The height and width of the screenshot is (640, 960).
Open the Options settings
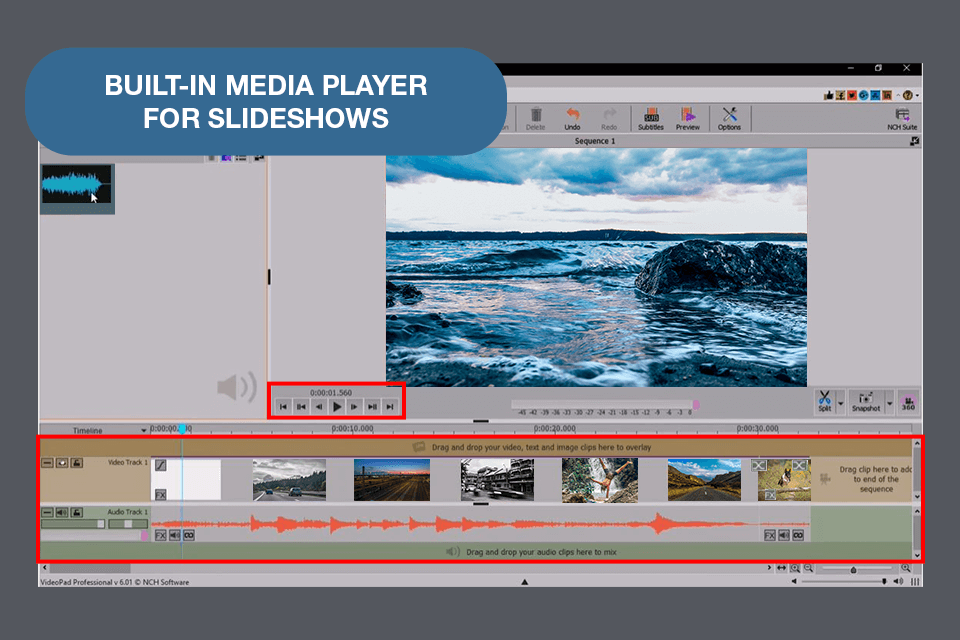point(729,118)
